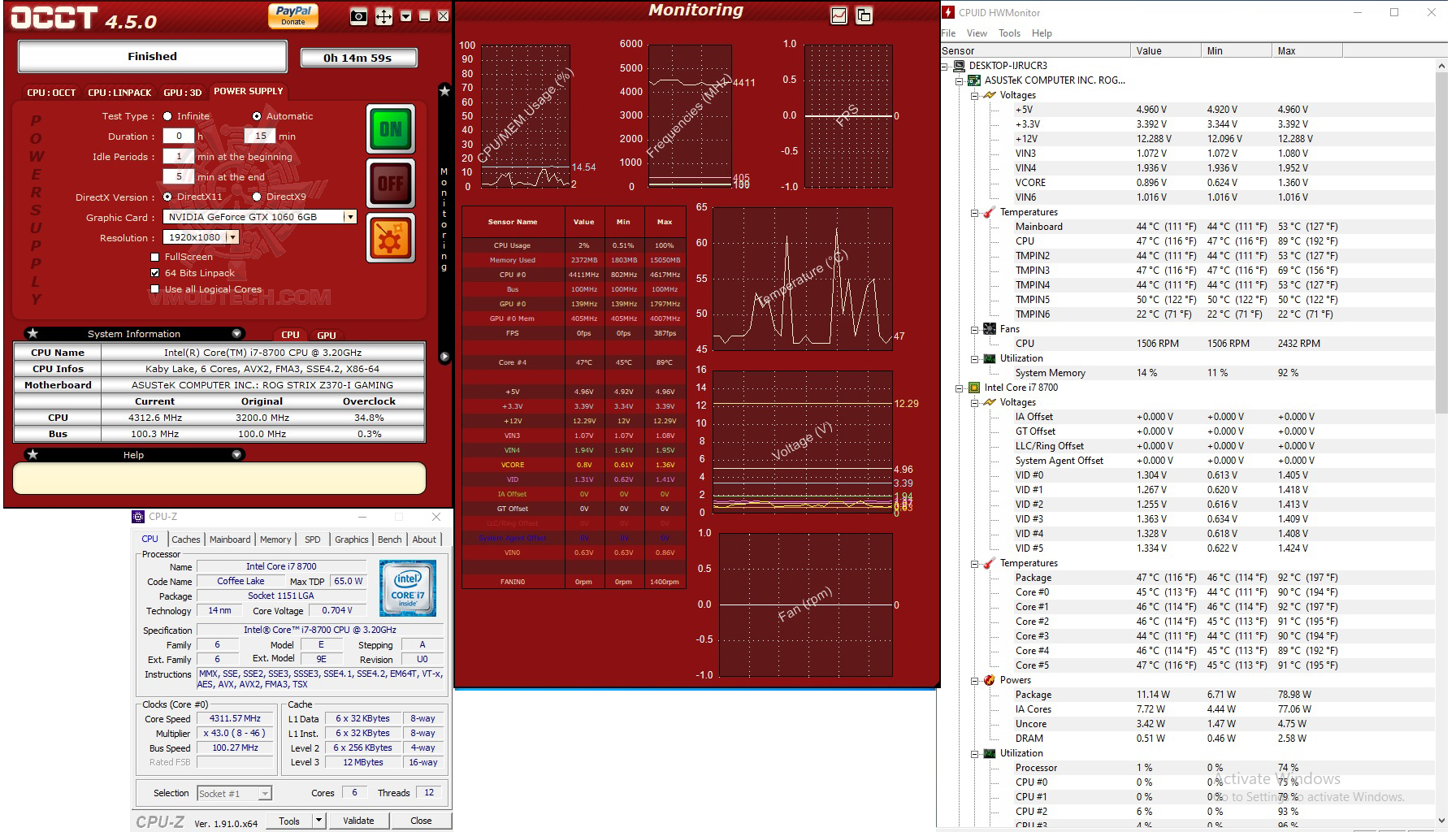Click the flame icon beside Powers
Screen dimensions: 1456x832
tap(990, 680)
